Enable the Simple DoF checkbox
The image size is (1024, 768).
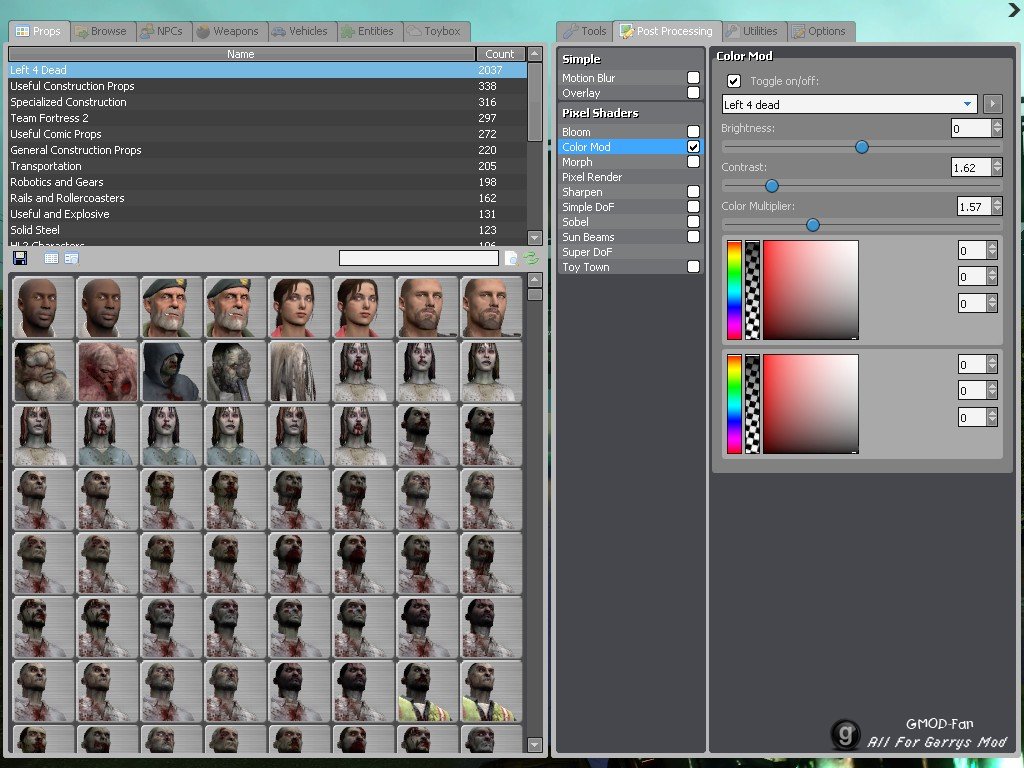click(694, 207)
